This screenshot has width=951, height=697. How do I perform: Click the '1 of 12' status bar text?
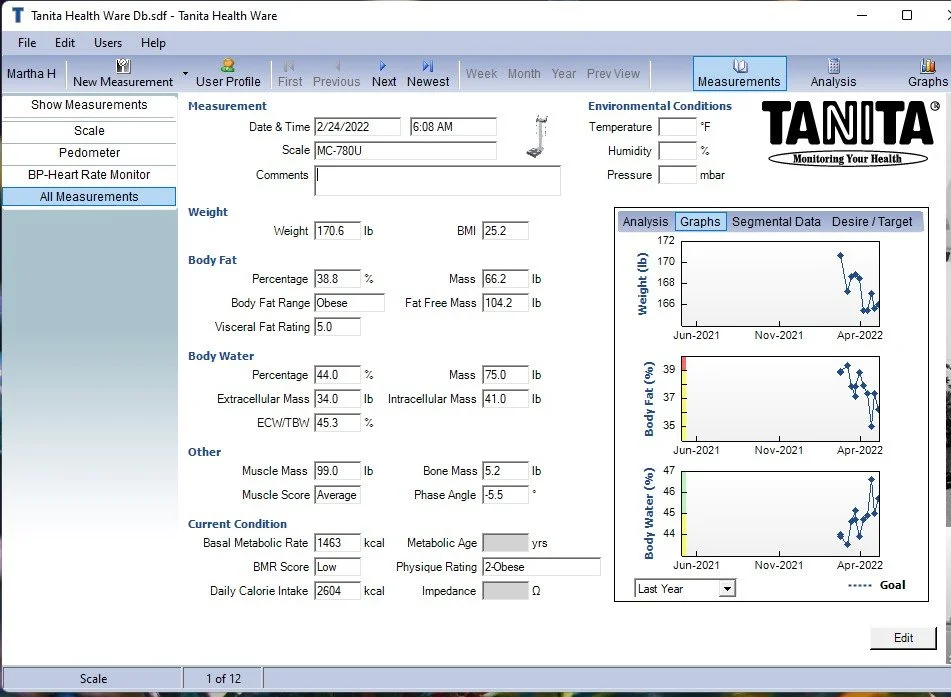223,679
